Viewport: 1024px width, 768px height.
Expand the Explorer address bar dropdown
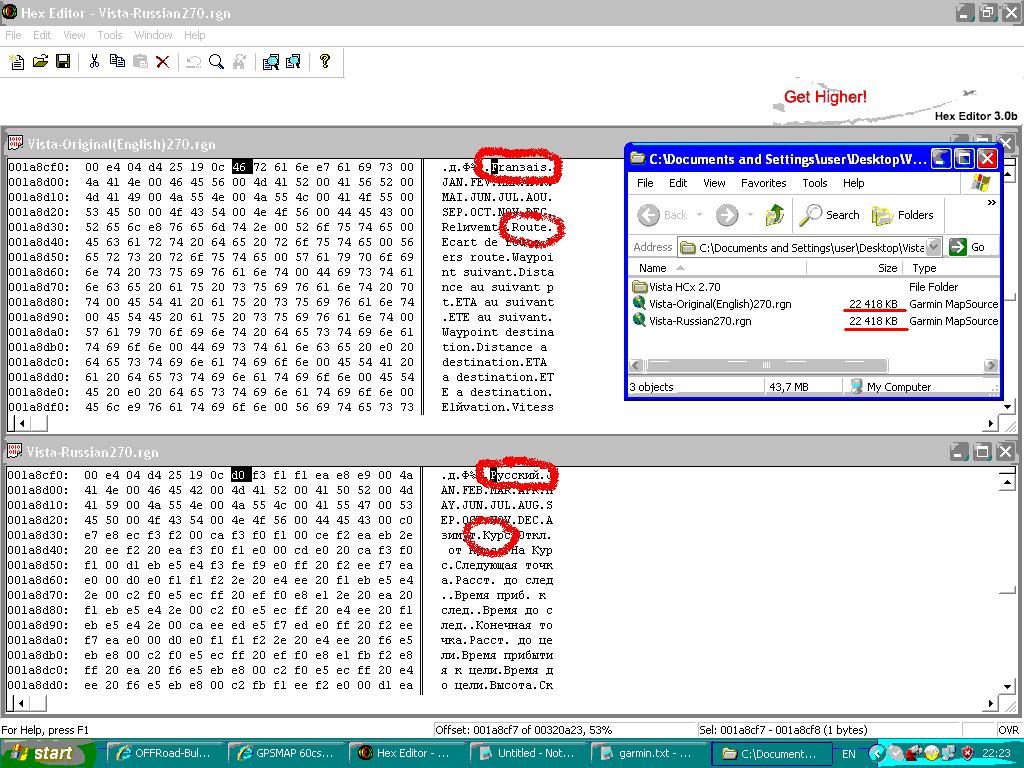(x=933, y=247)
